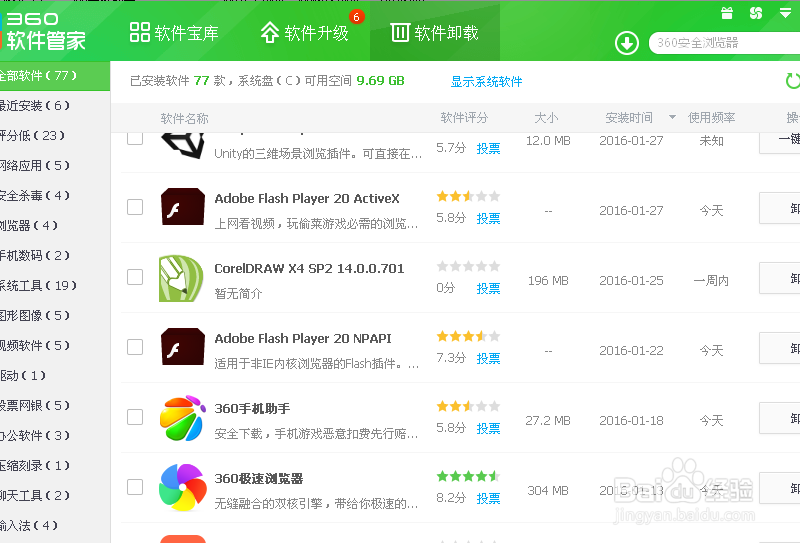Click the green refresh icon
The width and height of the screenshot is (800, 543).
(x=793, y=81)
